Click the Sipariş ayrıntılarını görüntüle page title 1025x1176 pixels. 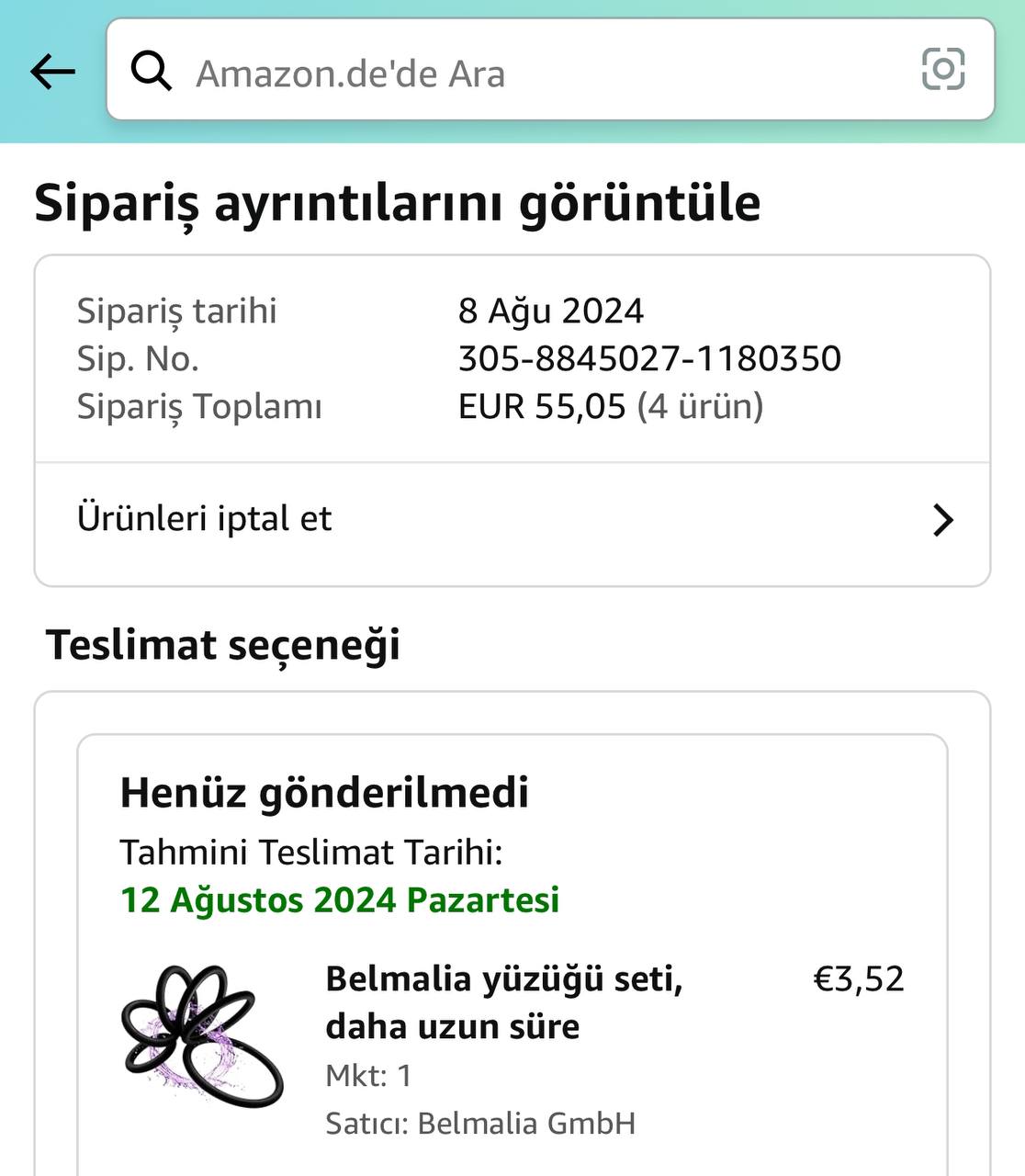397,203
